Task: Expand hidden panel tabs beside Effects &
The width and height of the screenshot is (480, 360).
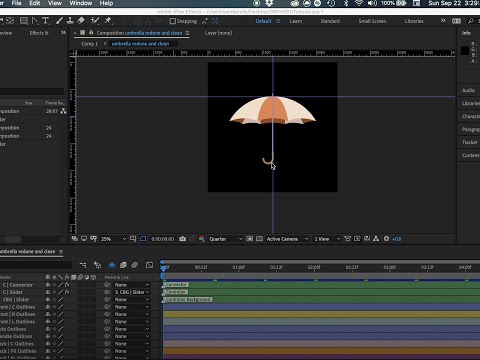Action: 63,33
